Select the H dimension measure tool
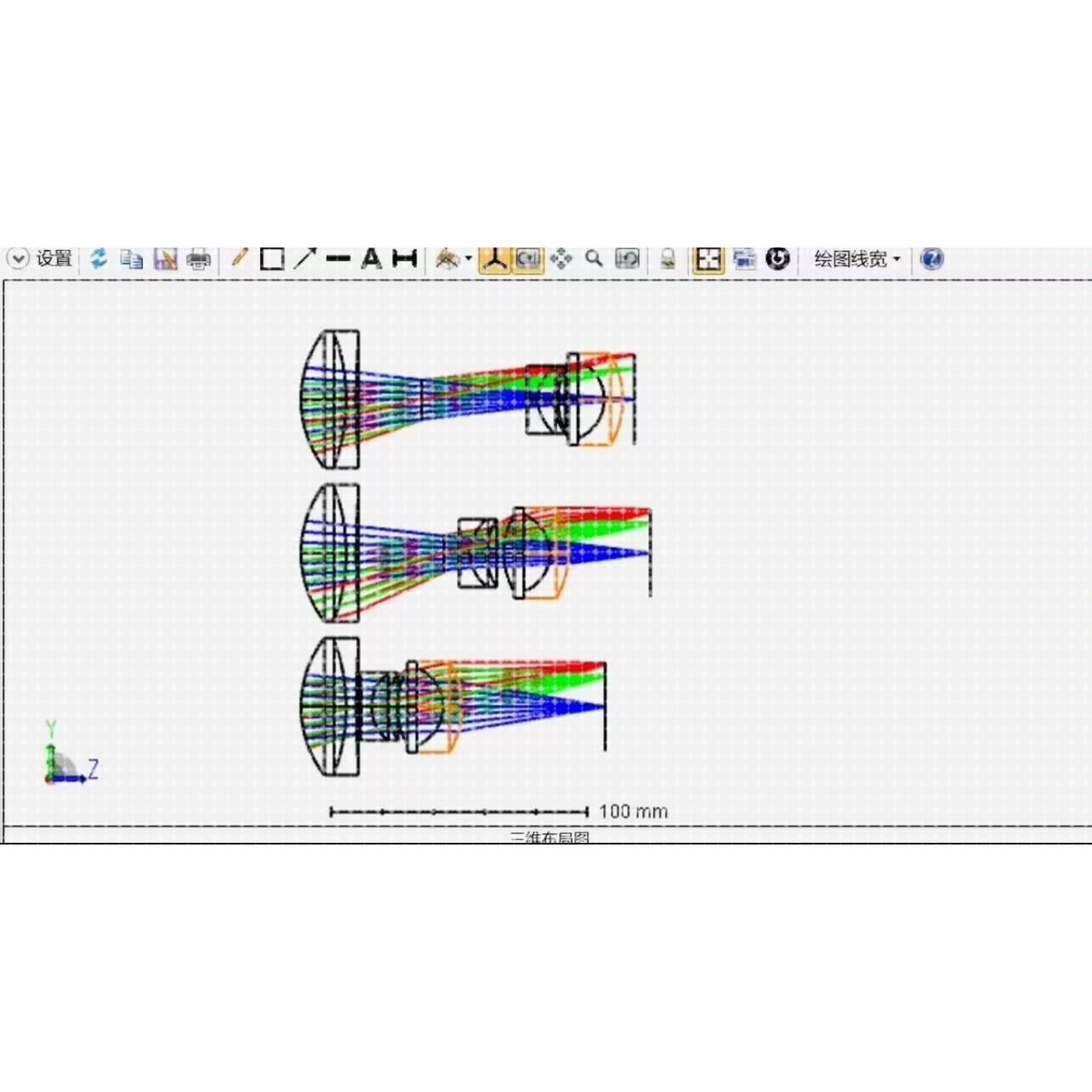This screenshot has width=1092, height=1092. click(405, 259)
